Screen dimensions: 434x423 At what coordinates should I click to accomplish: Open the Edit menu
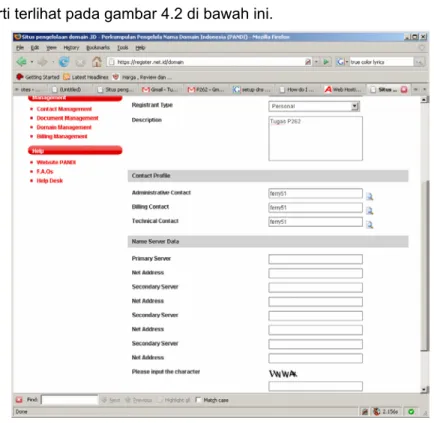tap(35, 48)
